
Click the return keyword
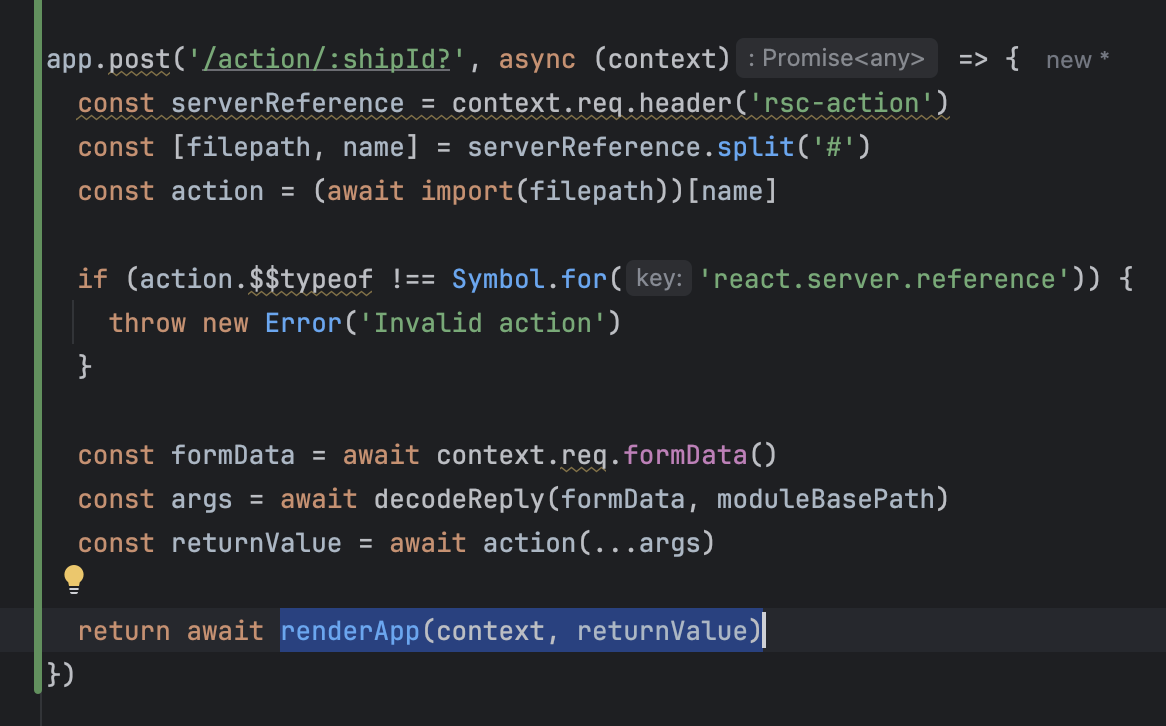[x=124, y=631]
